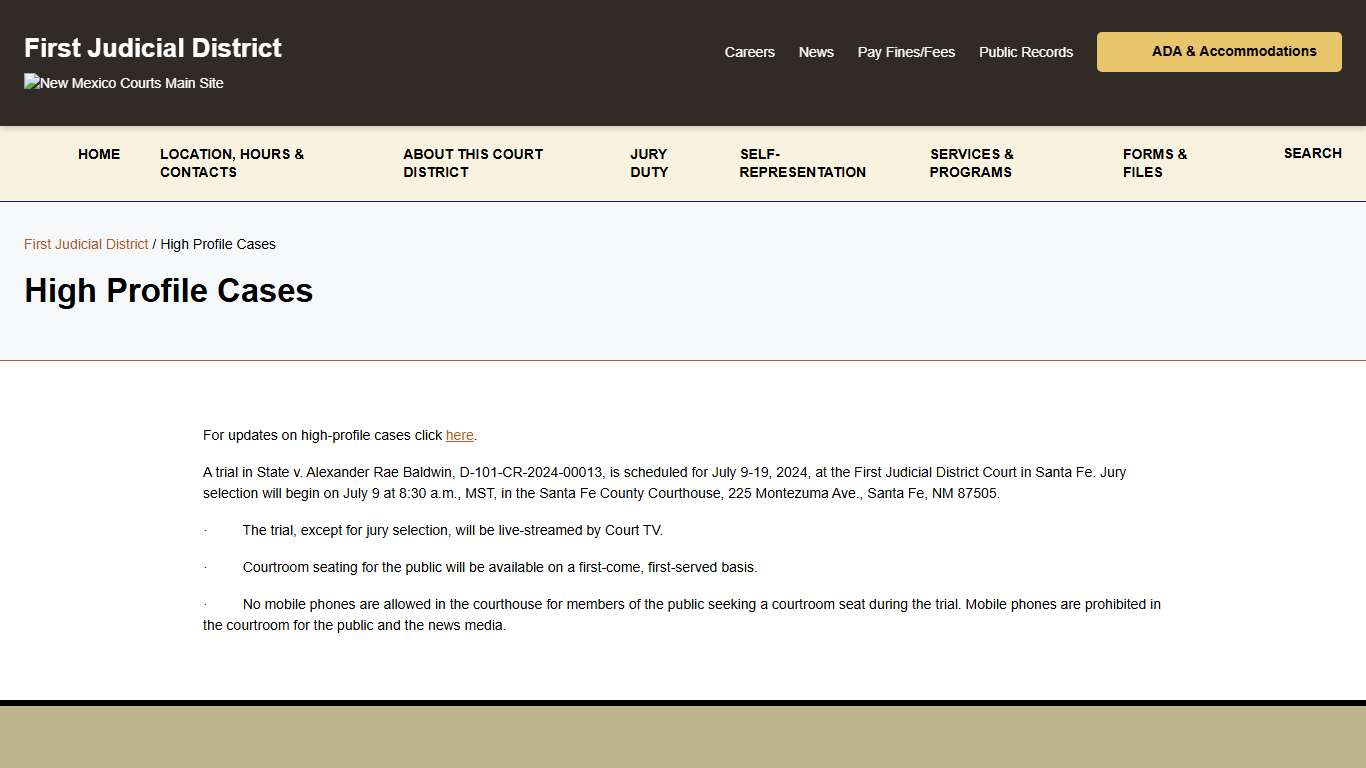Screen dimensions: 1366x768
Task: Follow First Judicial District breadcrumb link
Action: click(x=86, y=244)
